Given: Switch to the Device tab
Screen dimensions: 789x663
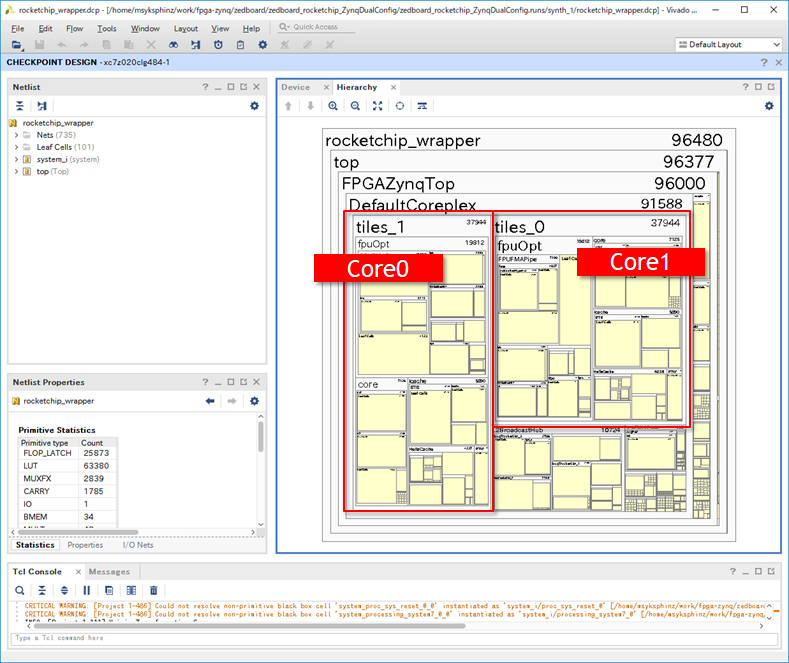Looking at the screenshot, I should tap(295, 87).
